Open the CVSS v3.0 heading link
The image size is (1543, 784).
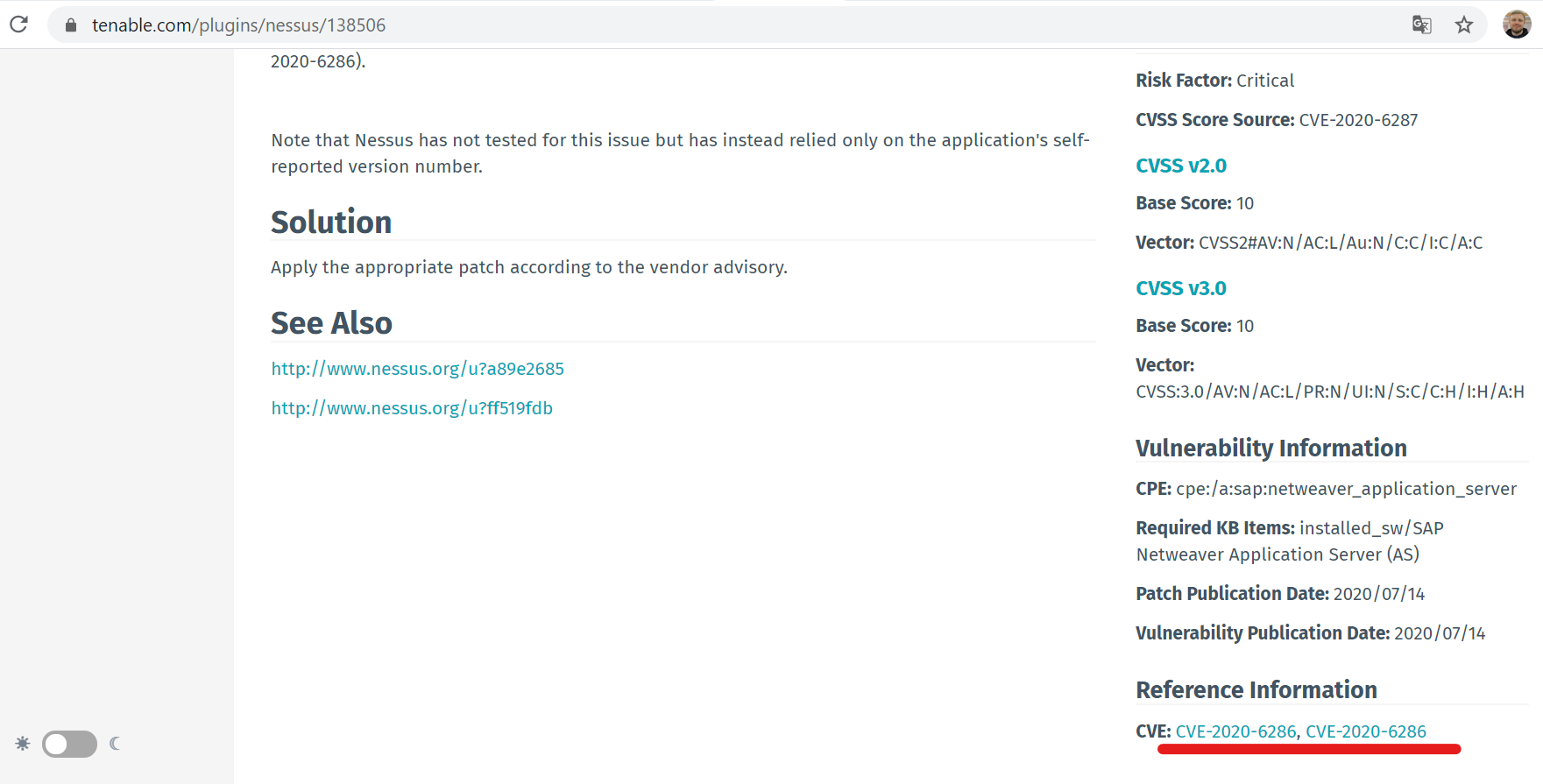tap(1181, 288)
